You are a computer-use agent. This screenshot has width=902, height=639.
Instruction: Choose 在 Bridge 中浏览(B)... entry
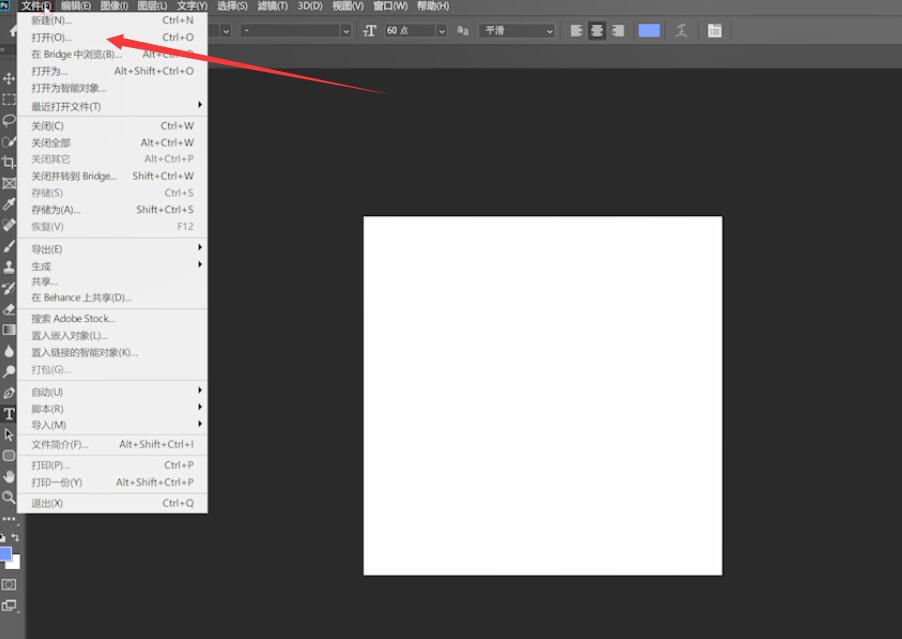point(112,54)
